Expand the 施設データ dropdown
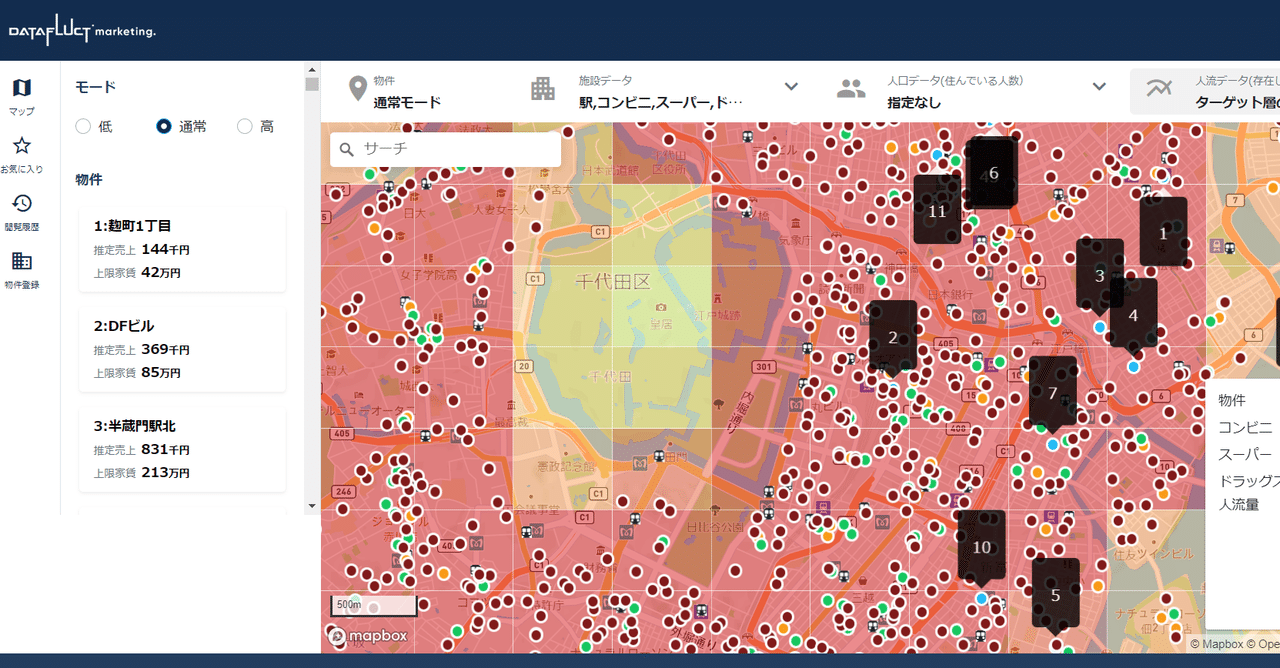 (791, 87)
